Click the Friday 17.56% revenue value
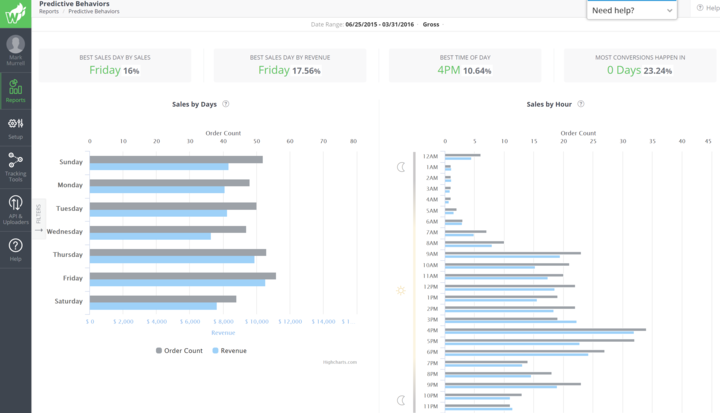The height and width of the screenshot is (413, 720). (289, 70)
